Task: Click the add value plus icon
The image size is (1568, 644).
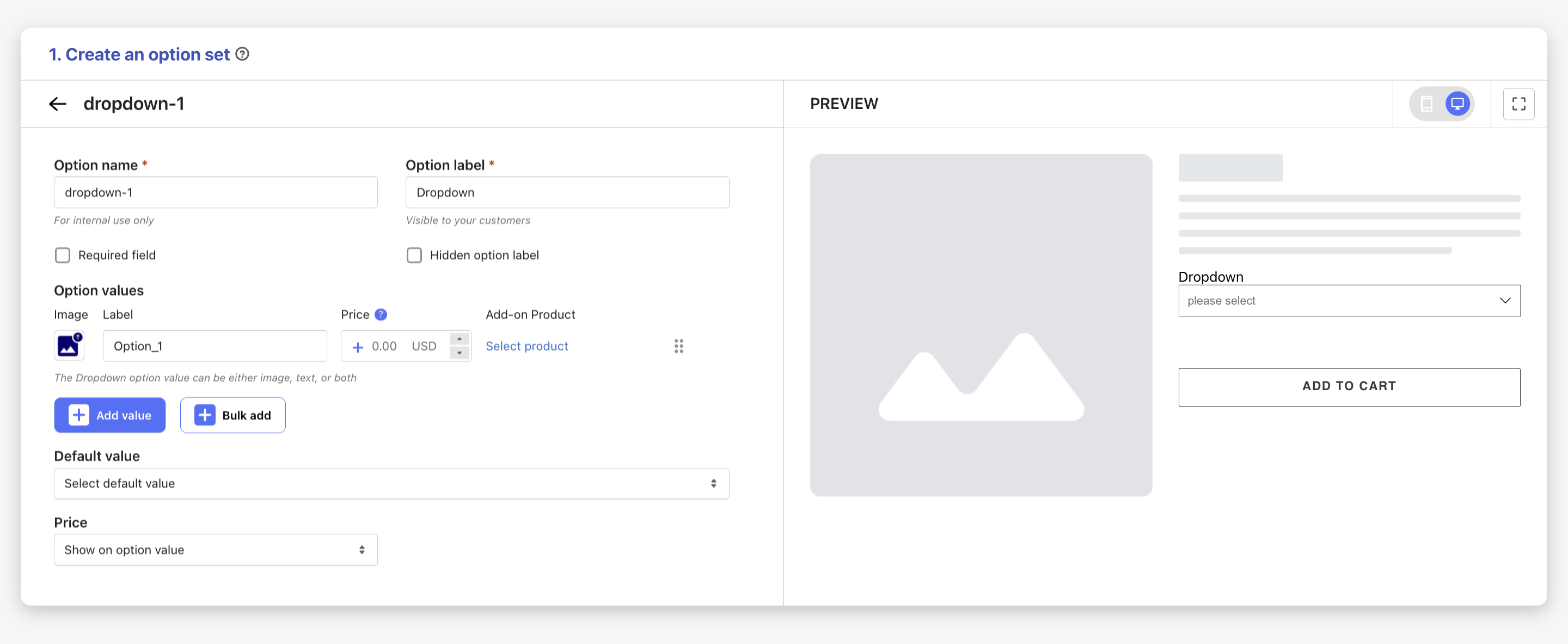Action: pyautogui.click(x=80, y=414)
